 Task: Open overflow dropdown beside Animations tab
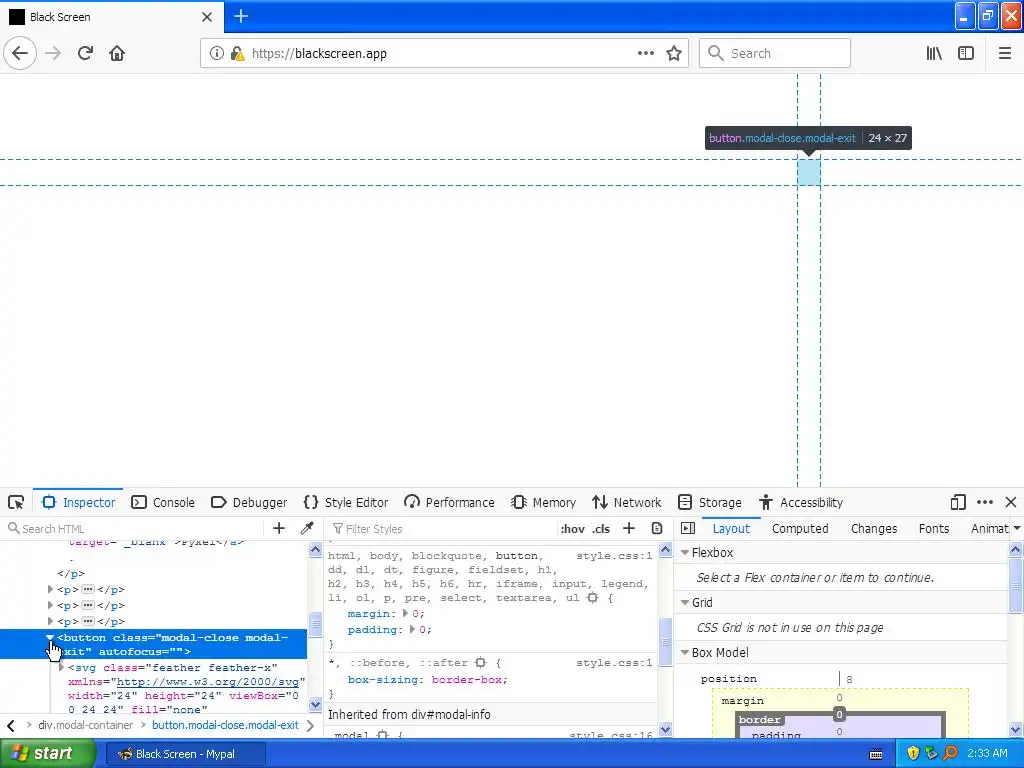pyautogui.click(x=1017, y=528)
